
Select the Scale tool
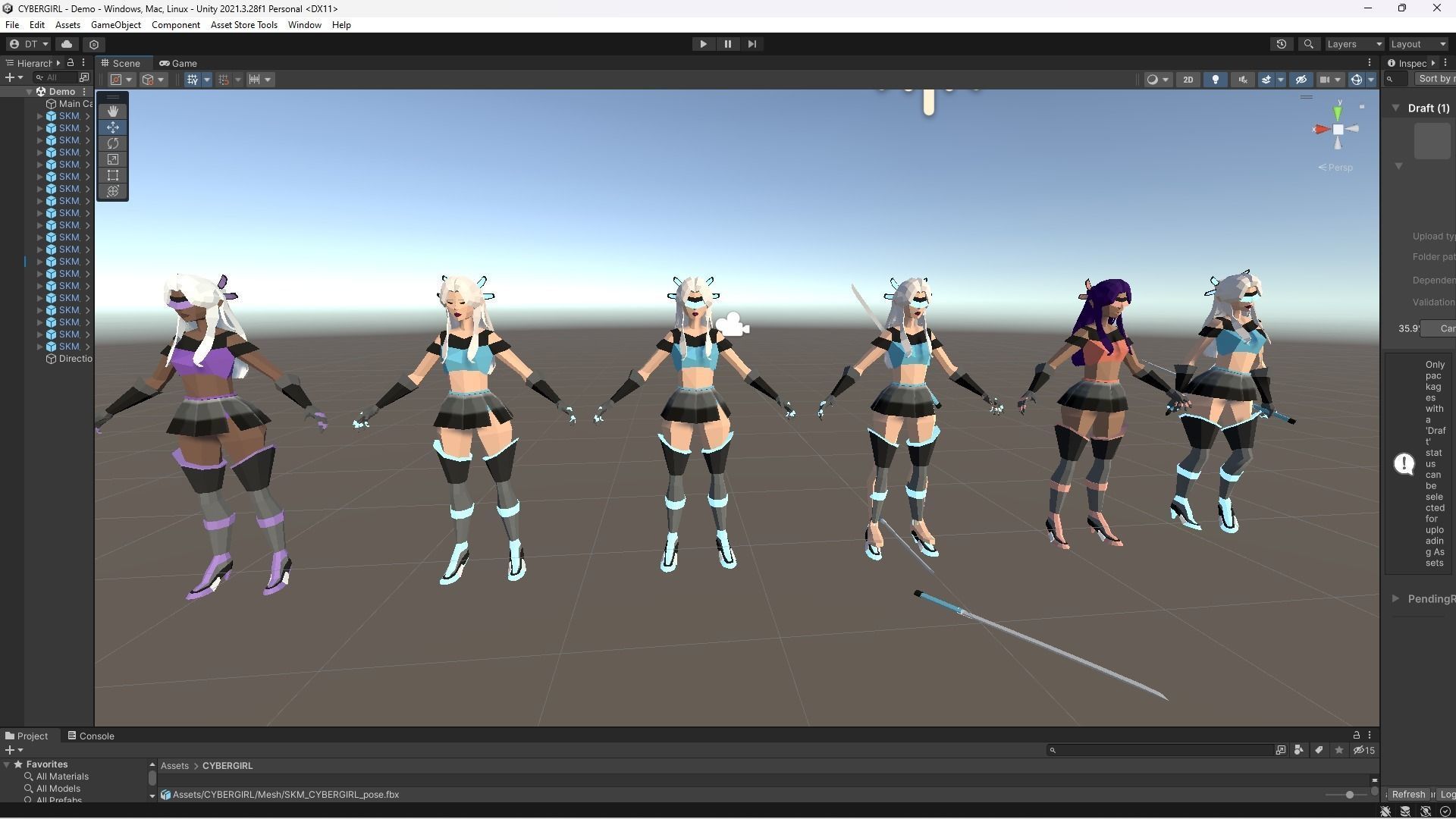pyautogui.click(x=113, y=159)
